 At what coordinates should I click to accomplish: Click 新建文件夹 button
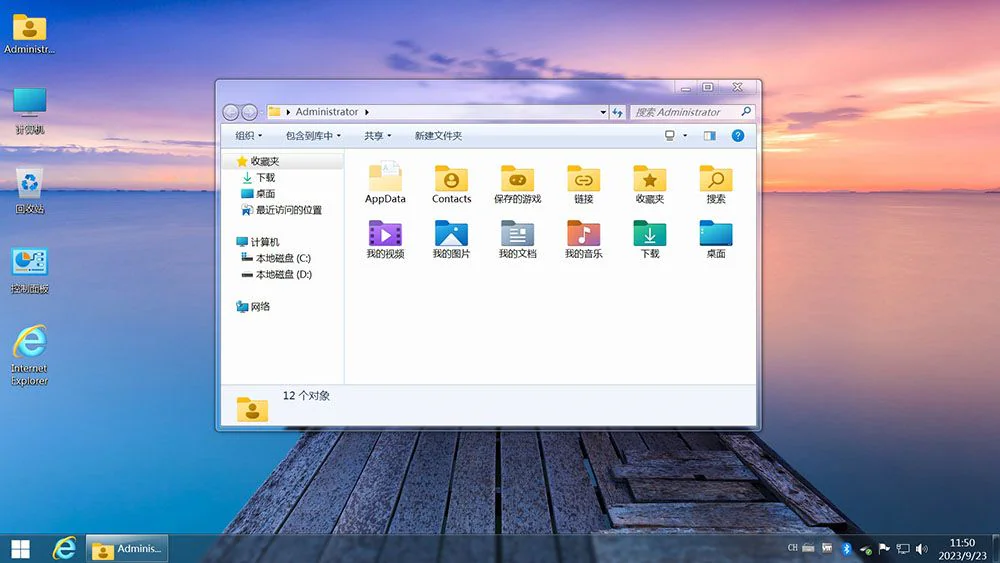point(438,136)
